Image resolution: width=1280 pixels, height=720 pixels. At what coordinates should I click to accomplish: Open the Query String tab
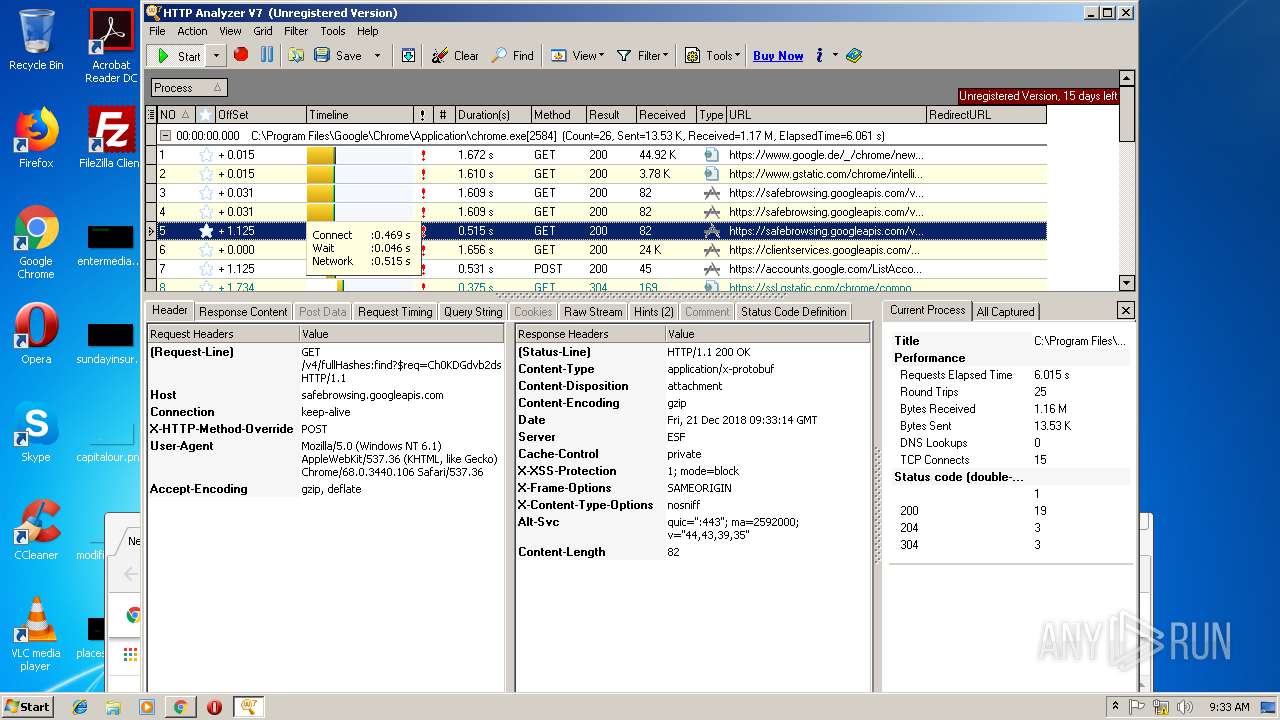point(473,312)
